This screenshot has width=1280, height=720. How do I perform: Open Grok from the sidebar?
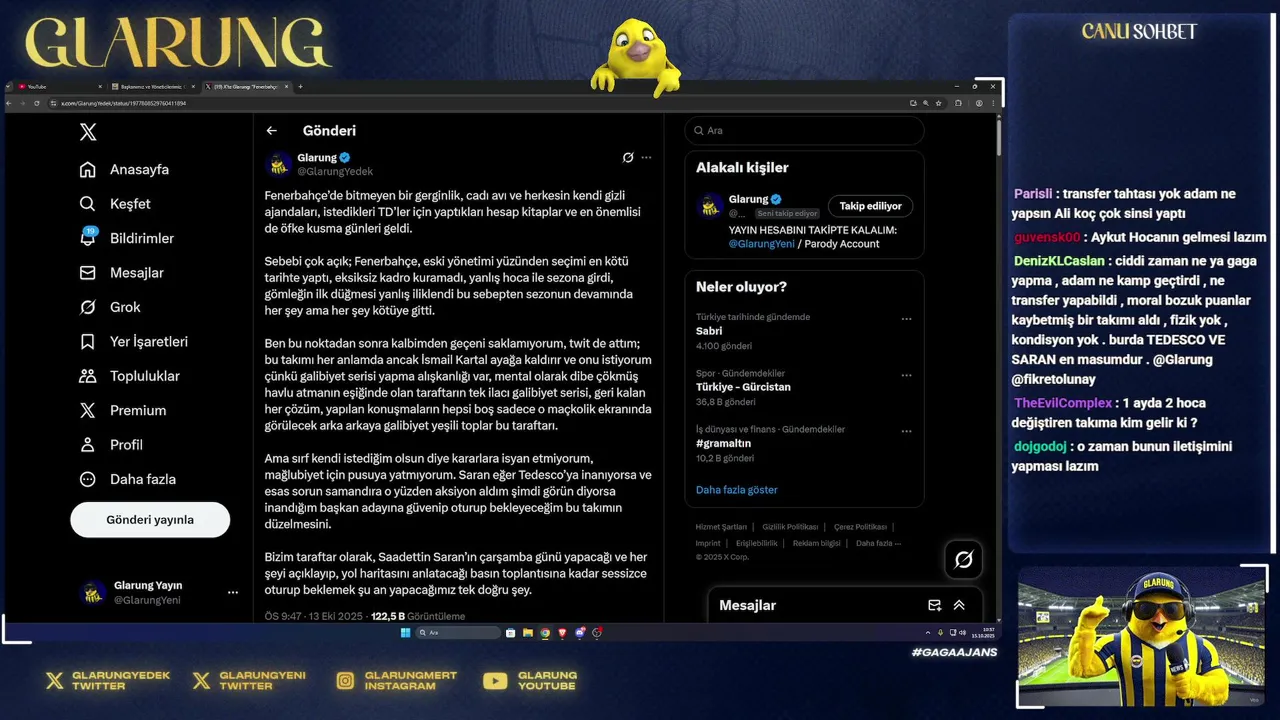tap(110, 307)
